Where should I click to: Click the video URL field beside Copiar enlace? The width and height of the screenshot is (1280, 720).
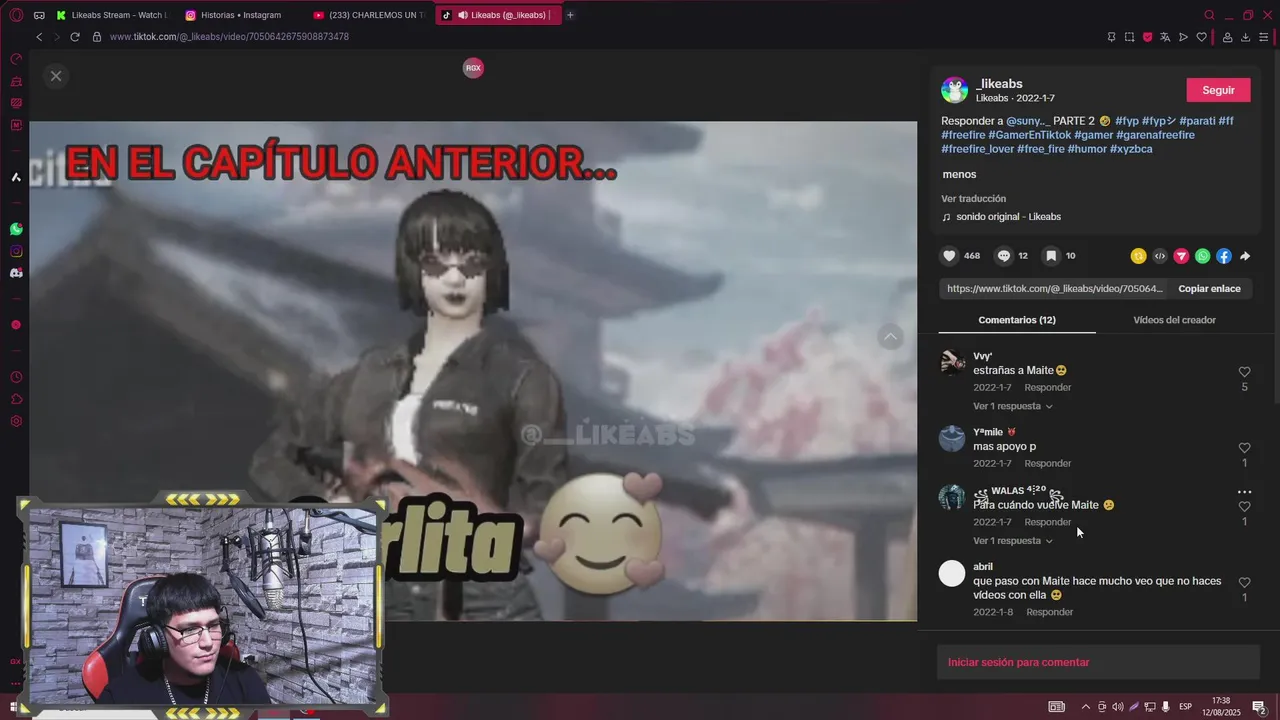pos(1055,289)
